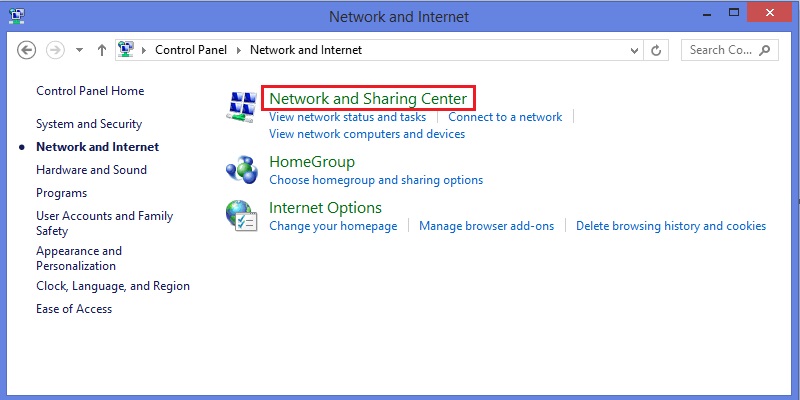800x400 pixels.
Task: Select Network and Internet breadcrumb
Action: pyautogui.click(x=306, y=50)
